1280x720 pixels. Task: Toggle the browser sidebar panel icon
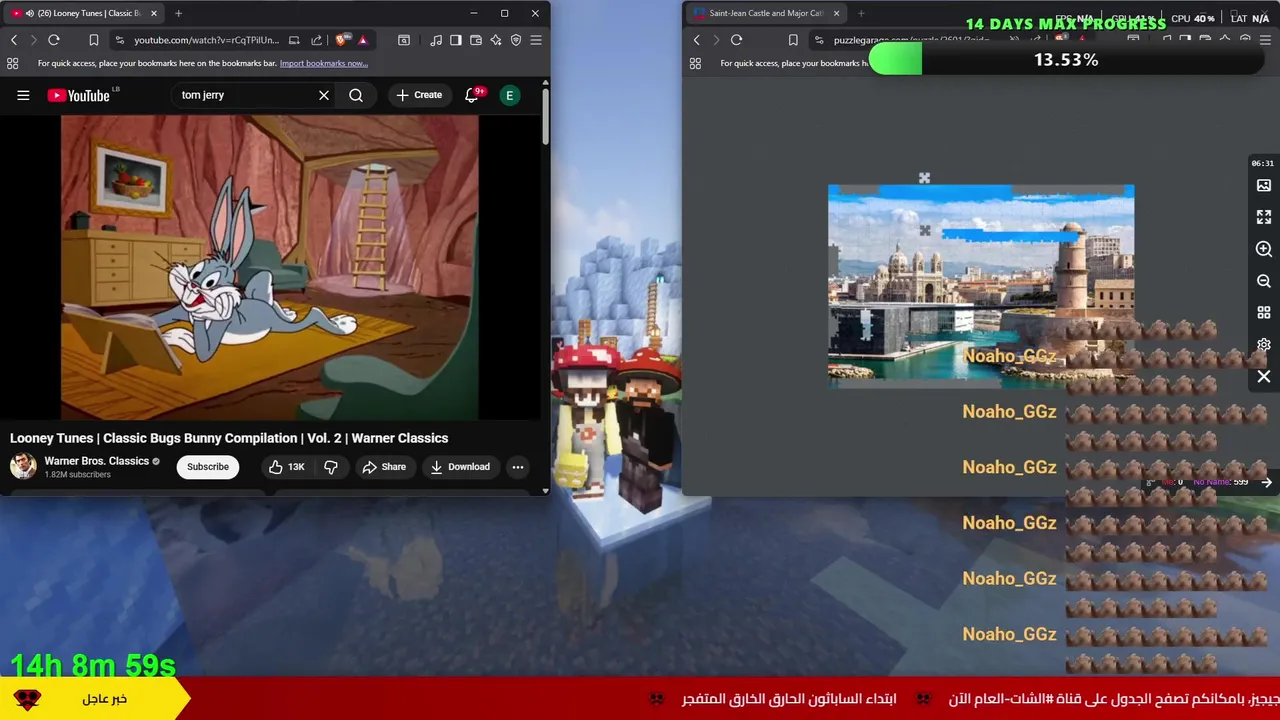456,40
